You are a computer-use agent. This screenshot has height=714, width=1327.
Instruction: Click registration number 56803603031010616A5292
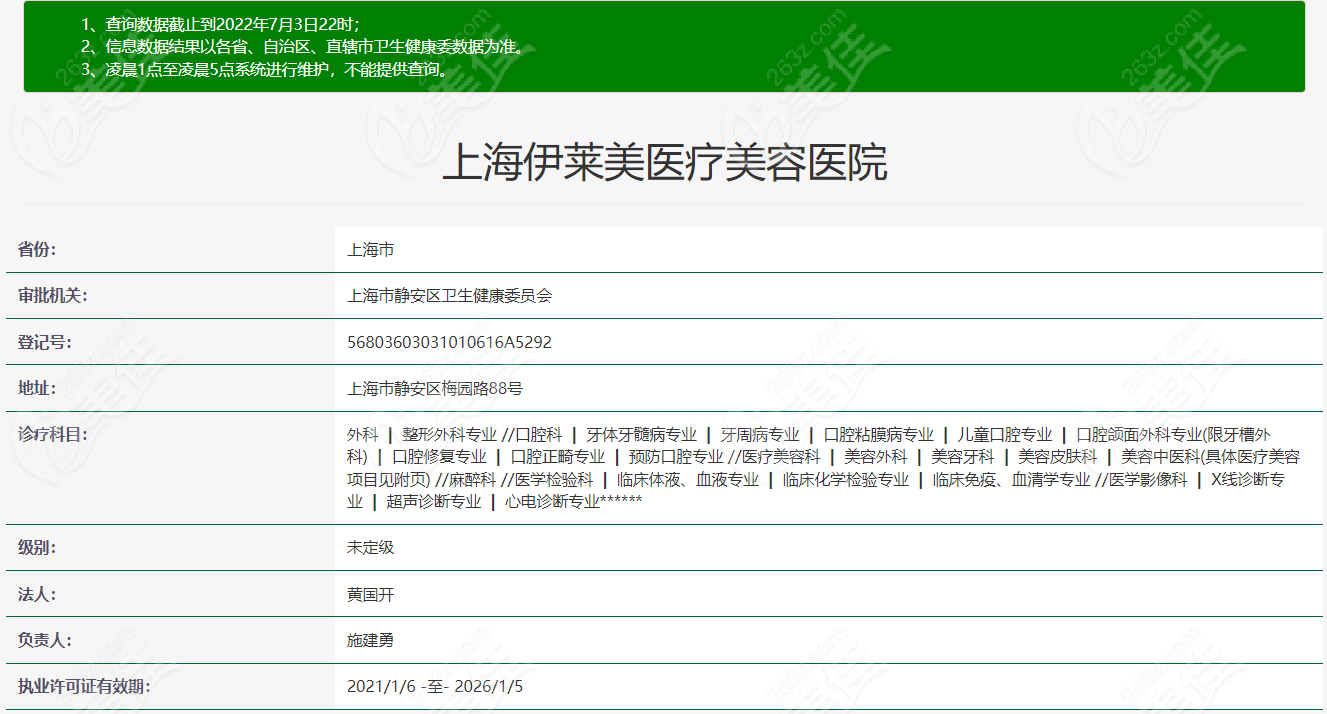[x=449, y=342]
